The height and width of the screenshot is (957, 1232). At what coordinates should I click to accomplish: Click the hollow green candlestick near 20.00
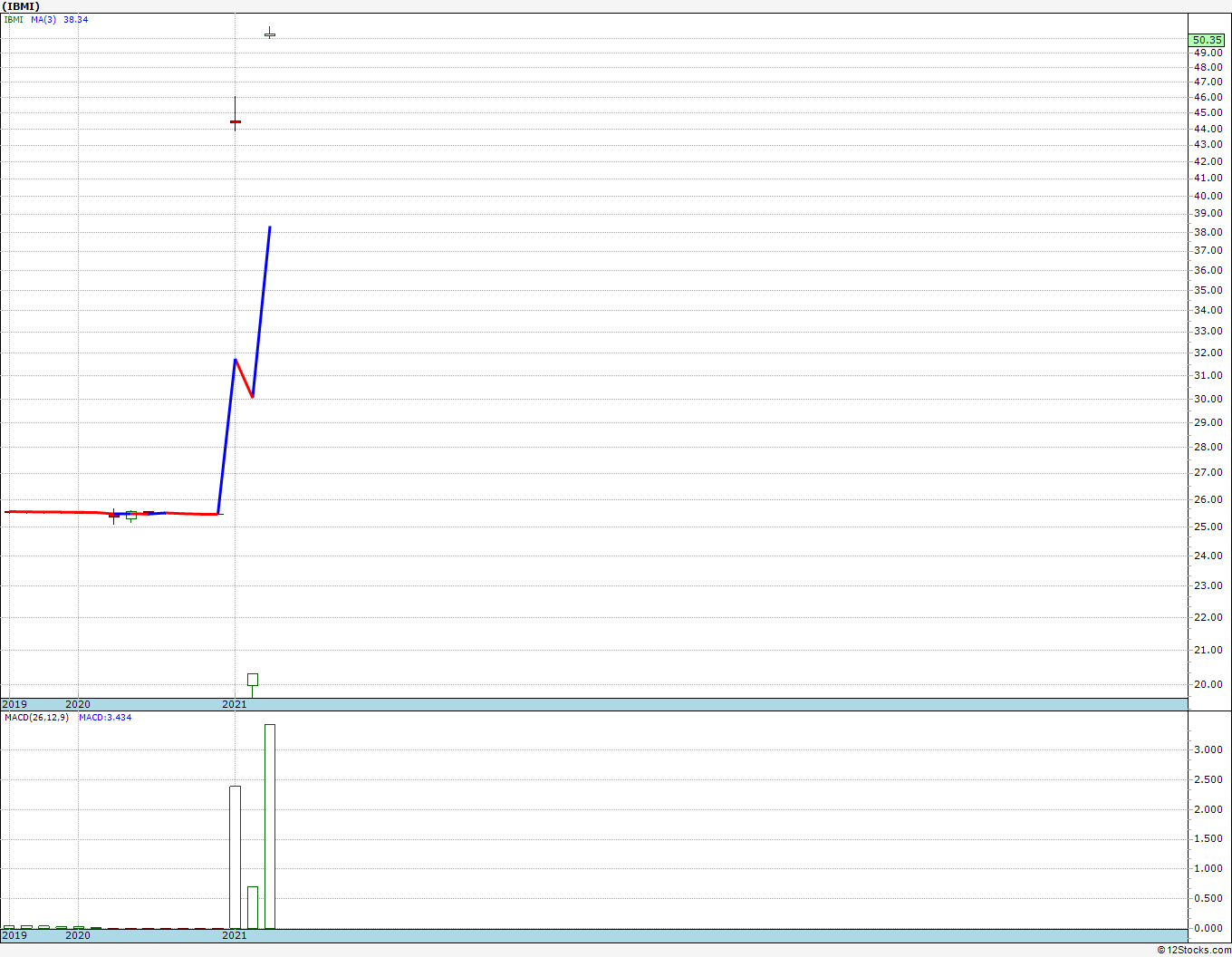(x=253, y=681)
